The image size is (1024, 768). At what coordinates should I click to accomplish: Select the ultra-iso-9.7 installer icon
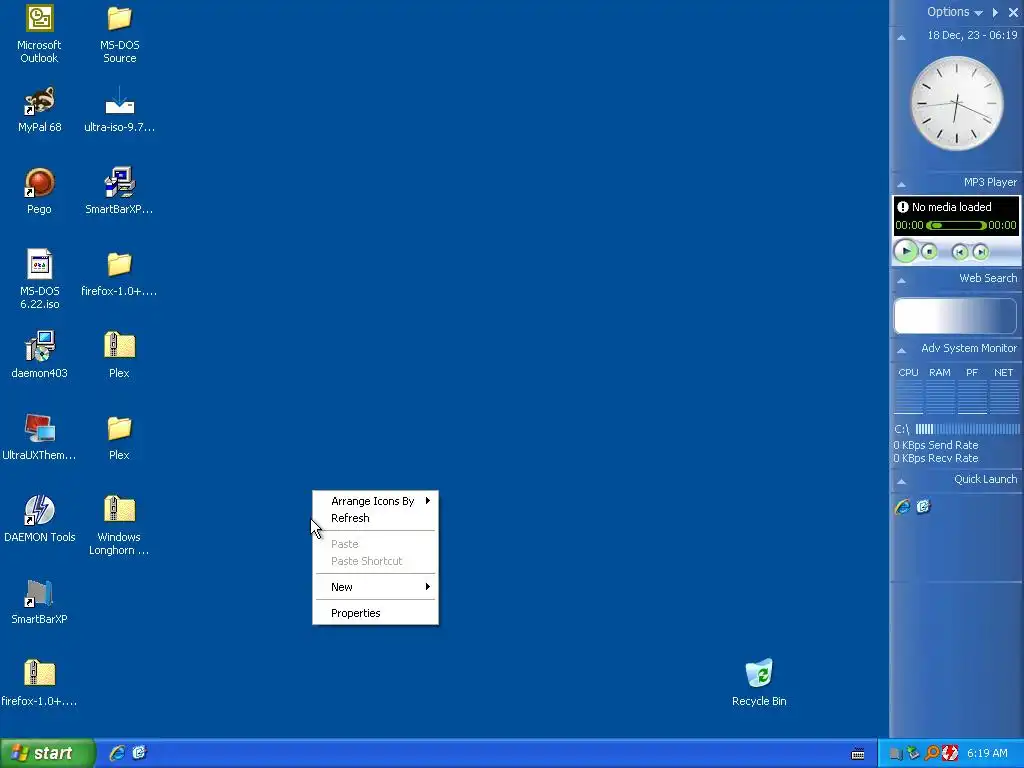coord(120,101)
